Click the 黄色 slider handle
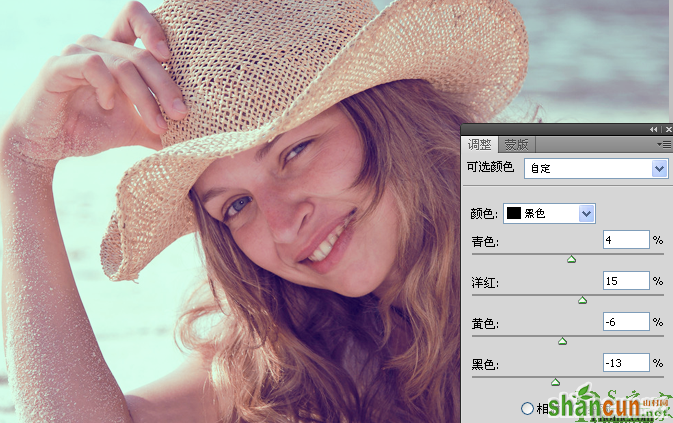Screen dimensions: 673x423 click(562, 341)
